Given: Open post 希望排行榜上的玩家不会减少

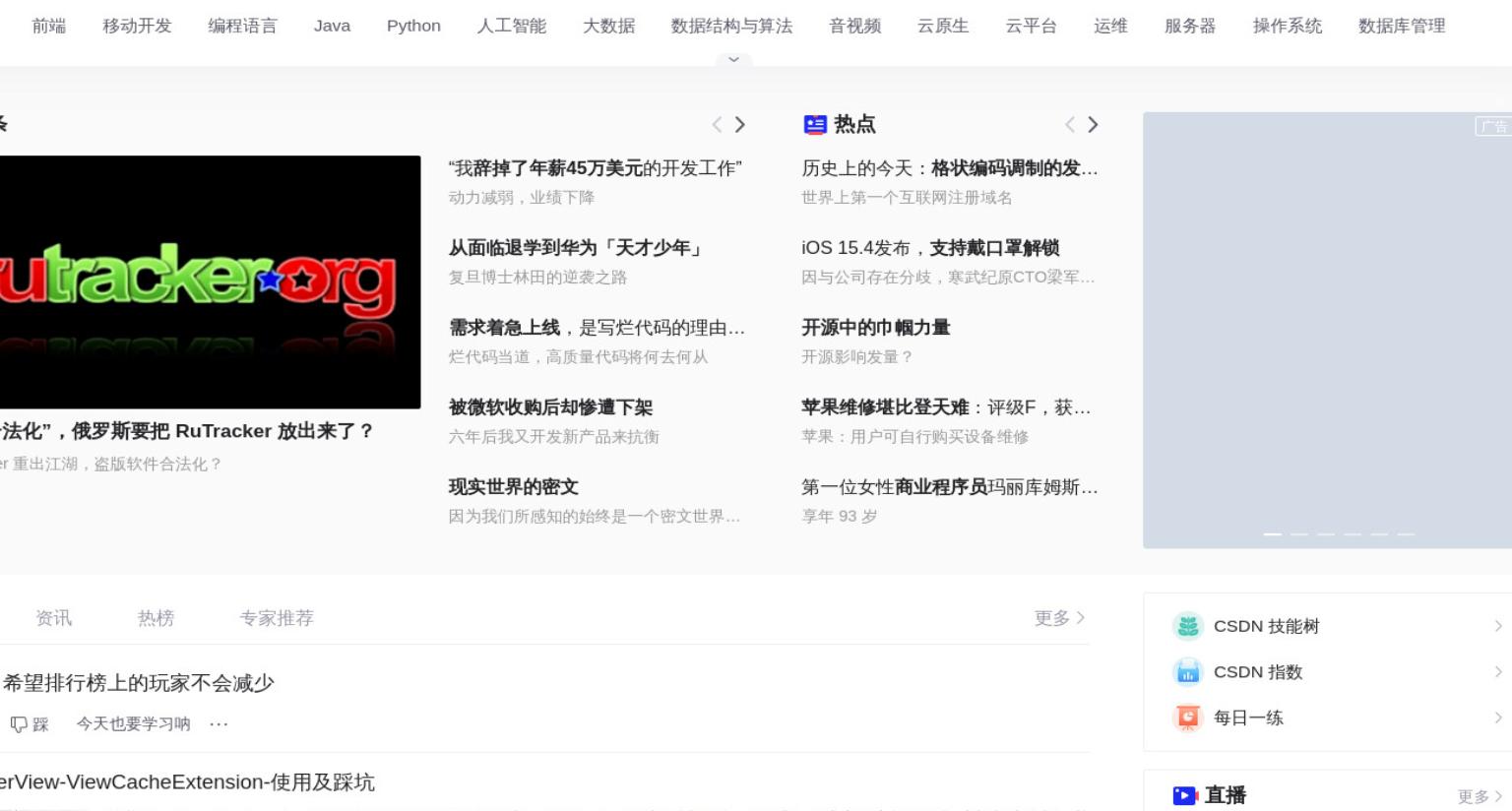Looking at the screenshot, I should pyautogui.click(x=138, y=683).
